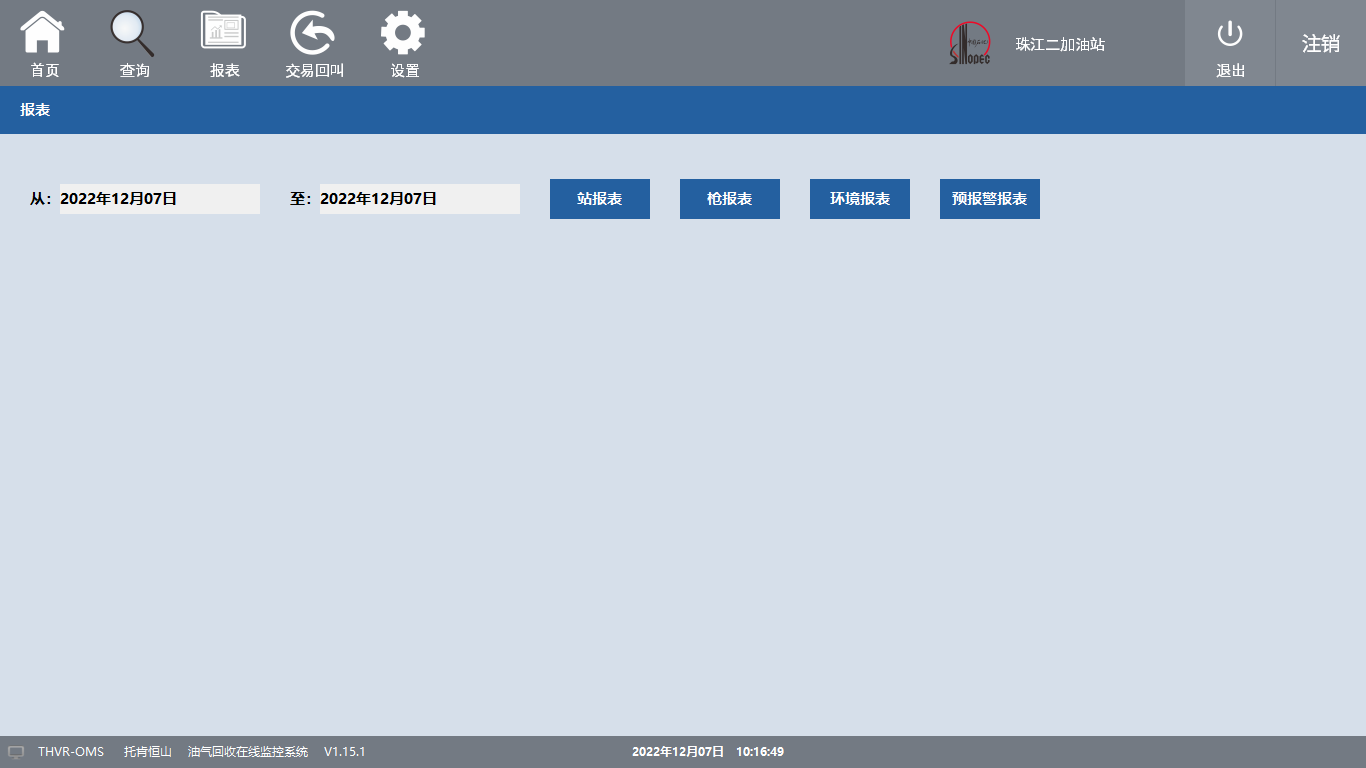
Task: Click 托肯恒山 in status bar
Action: coord(148,752)
